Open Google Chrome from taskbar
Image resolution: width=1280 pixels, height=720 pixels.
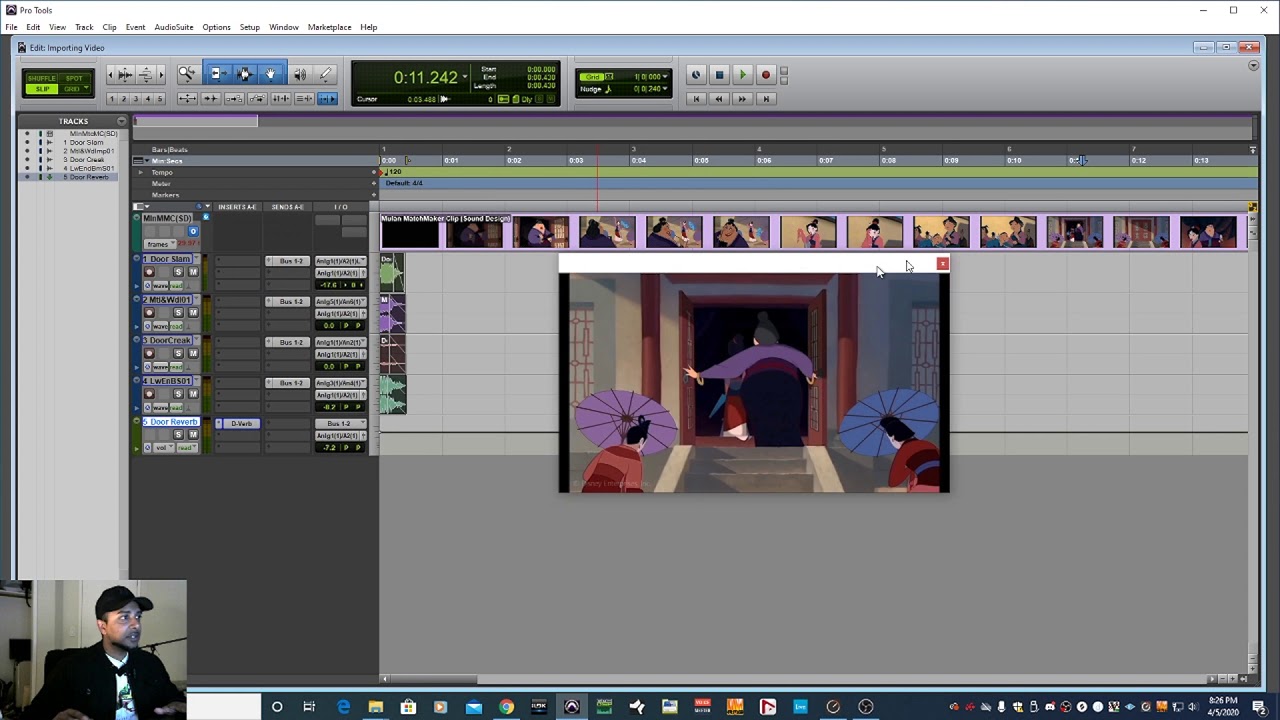(506, 707)
